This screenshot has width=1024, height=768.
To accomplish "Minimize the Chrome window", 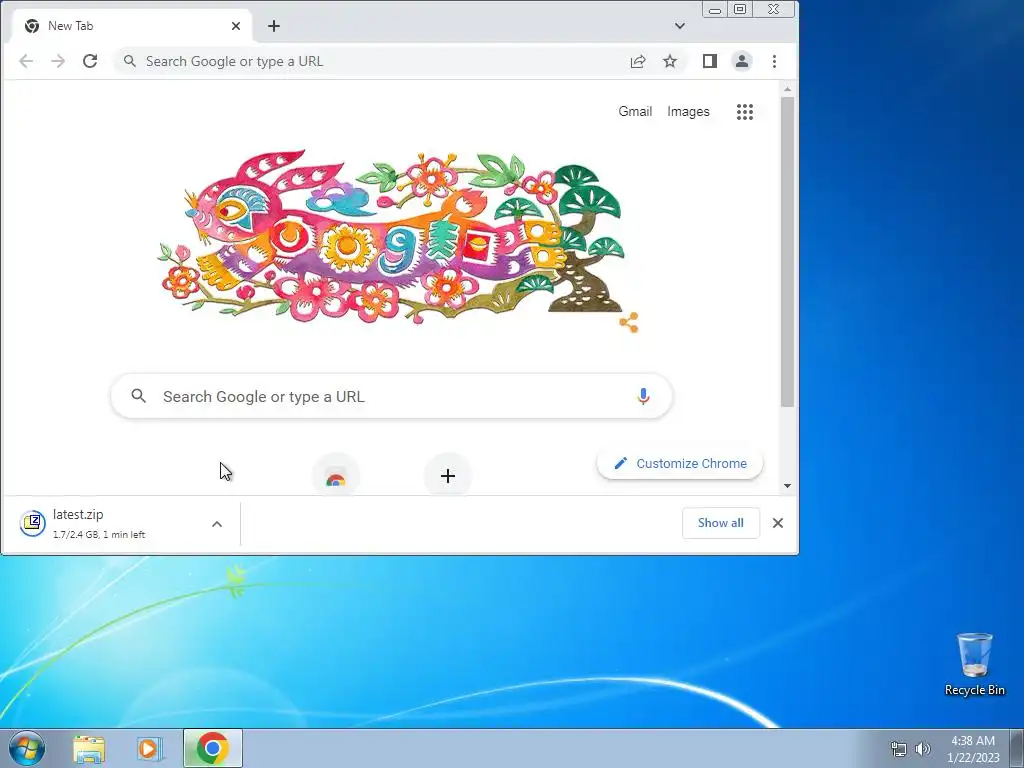I will pyautogui.click(x=715, y=10).
